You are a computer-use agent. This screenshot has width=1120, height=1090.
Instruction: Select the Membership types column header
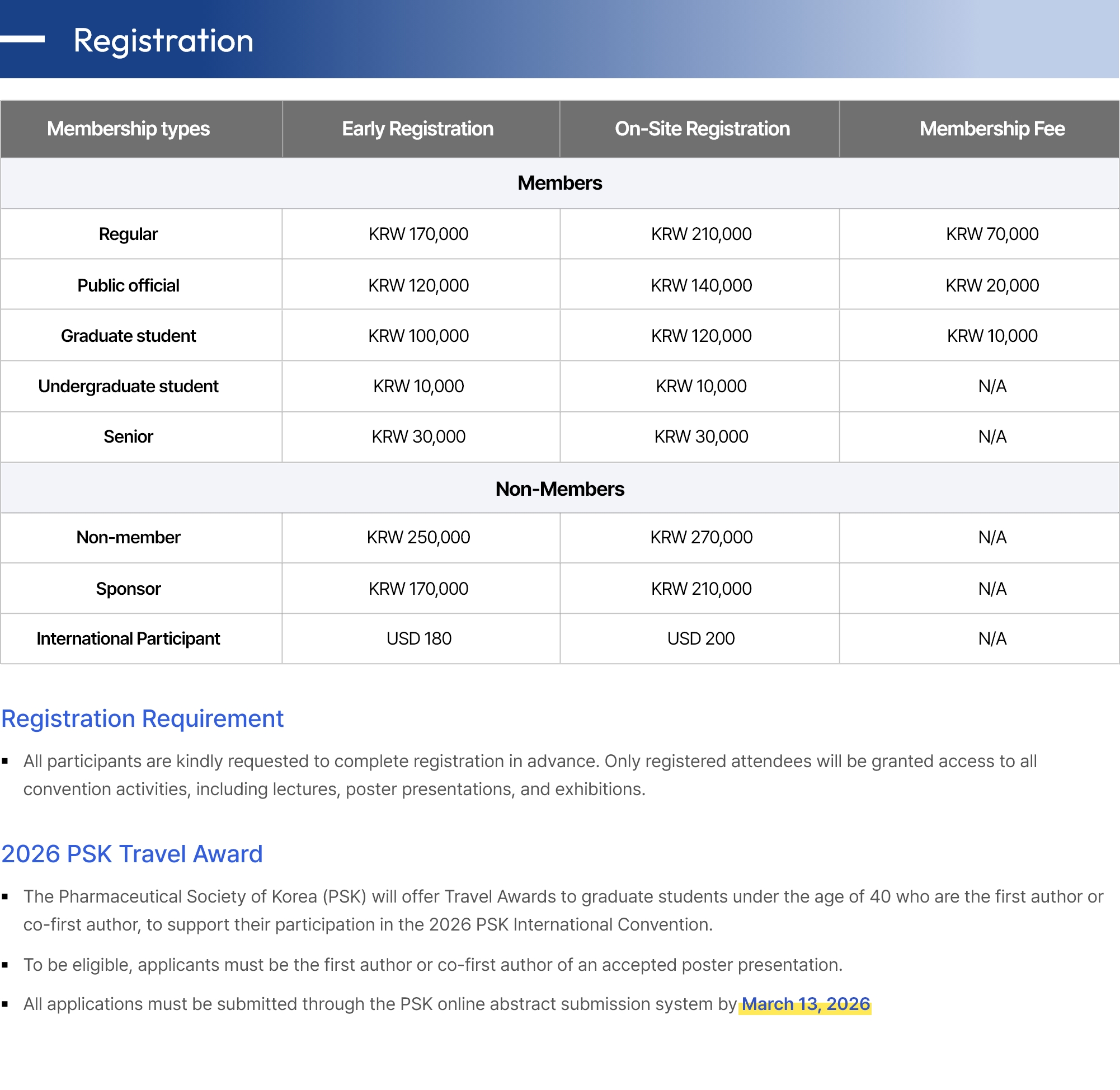(x=128, y=129)
